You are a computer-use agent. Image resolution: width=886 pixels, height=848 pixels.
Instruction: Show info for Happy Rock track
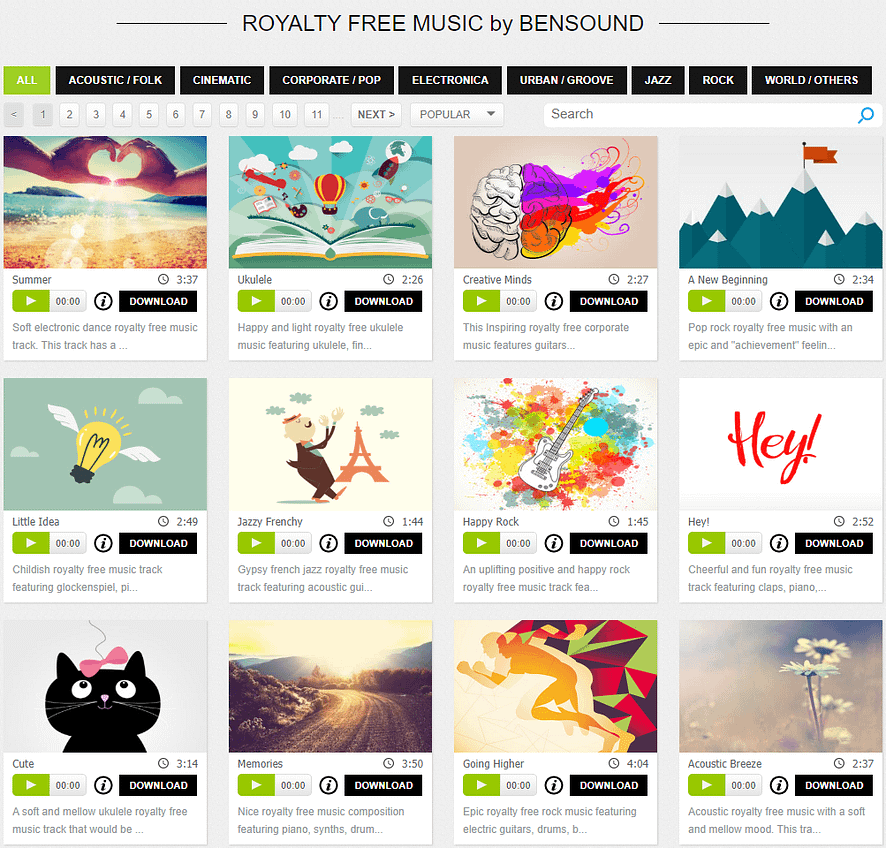tap(554, 543)
